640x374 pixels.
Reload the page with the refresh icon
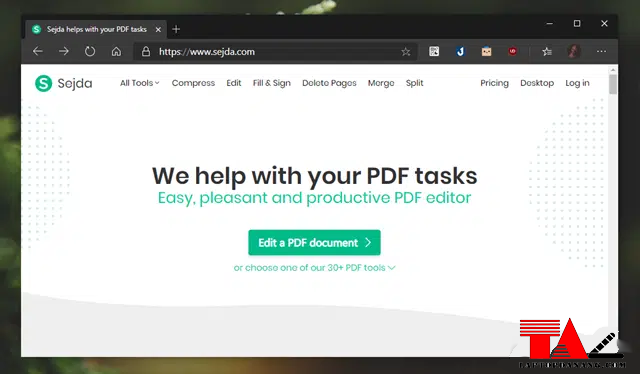(x=90, y=51)
